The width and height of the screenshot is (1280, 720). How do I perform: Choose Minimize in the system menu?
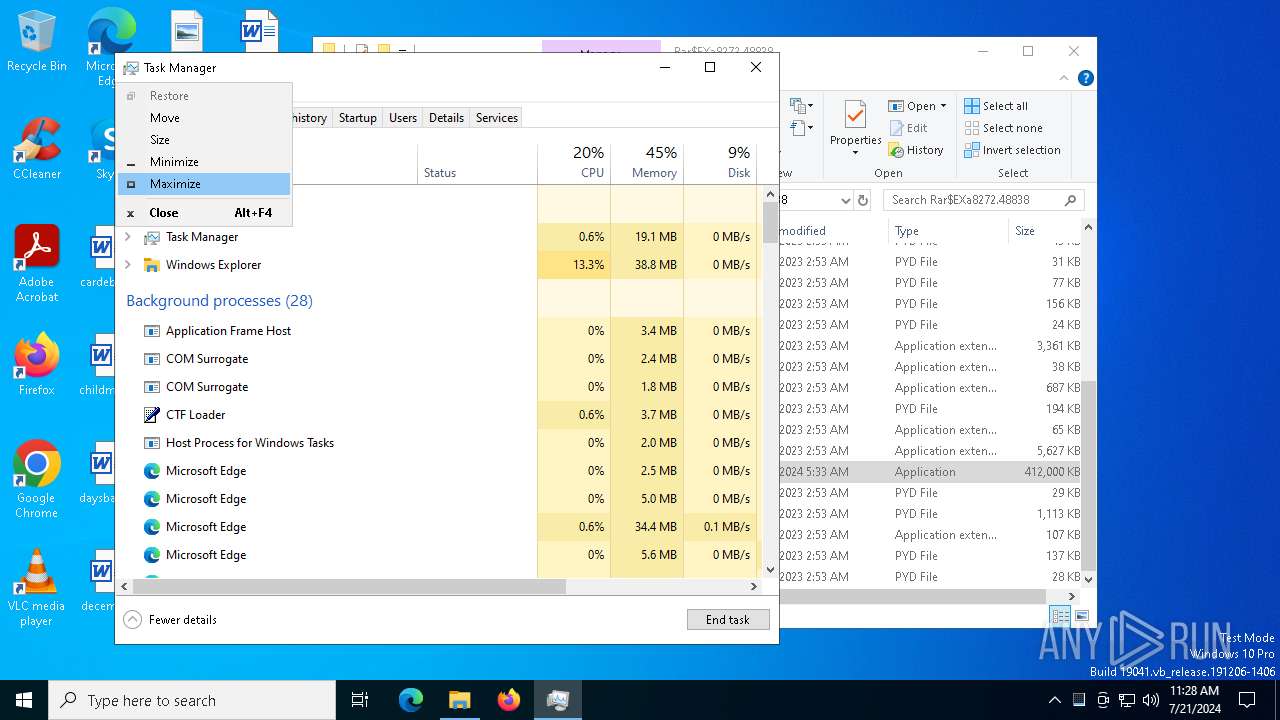(x=204, y=162)
